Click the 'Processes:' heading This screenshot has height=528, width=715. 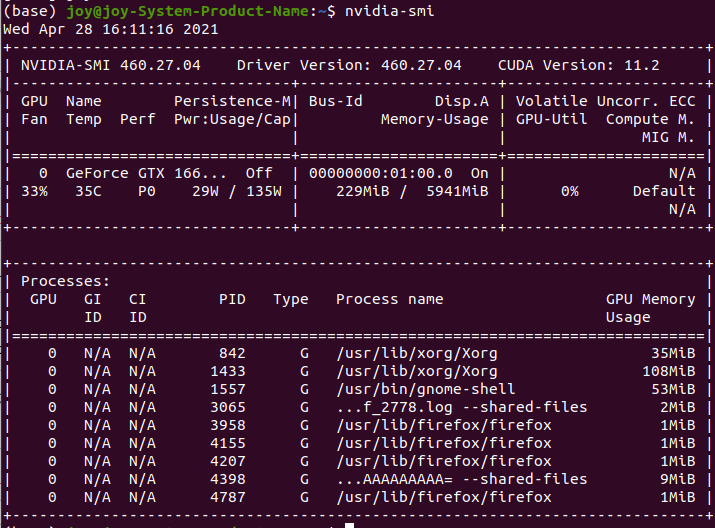(66, 281)
